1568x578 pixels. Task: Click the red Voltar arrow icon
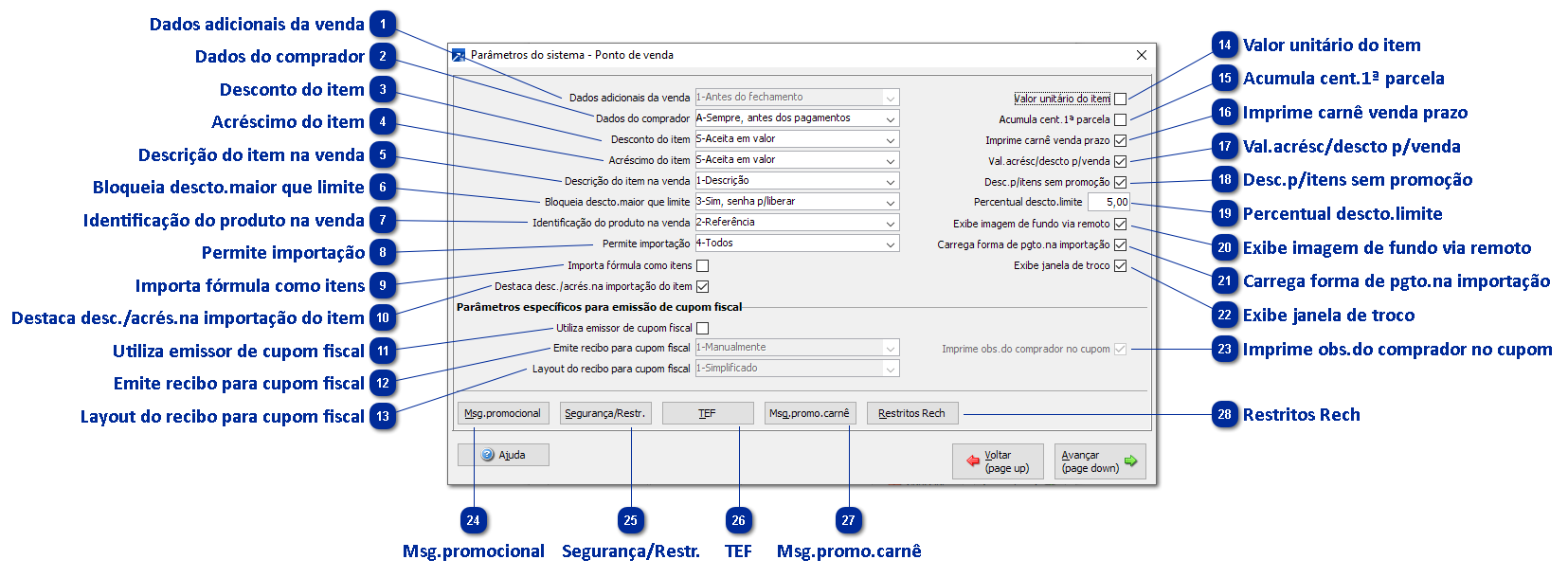973,461
